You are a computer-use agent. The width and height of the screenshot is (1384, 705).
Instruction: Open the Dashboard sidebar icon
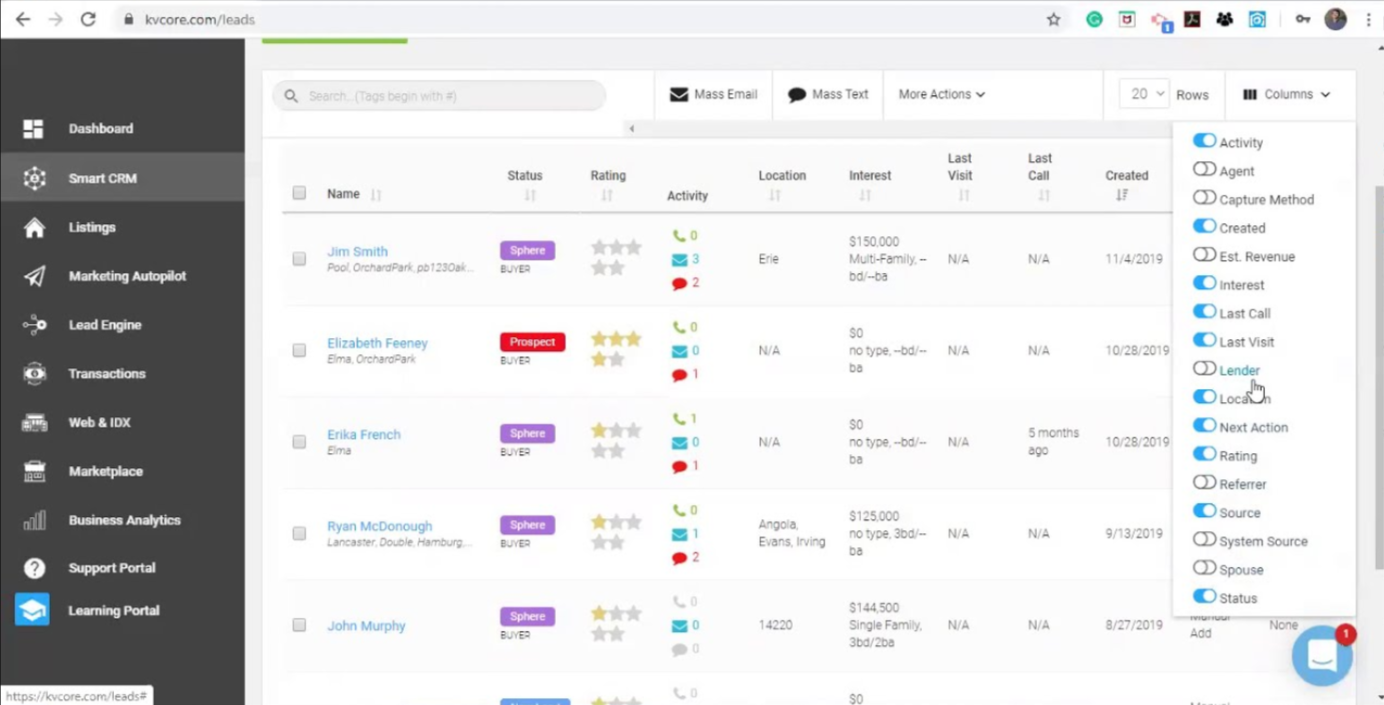[33, 129]
